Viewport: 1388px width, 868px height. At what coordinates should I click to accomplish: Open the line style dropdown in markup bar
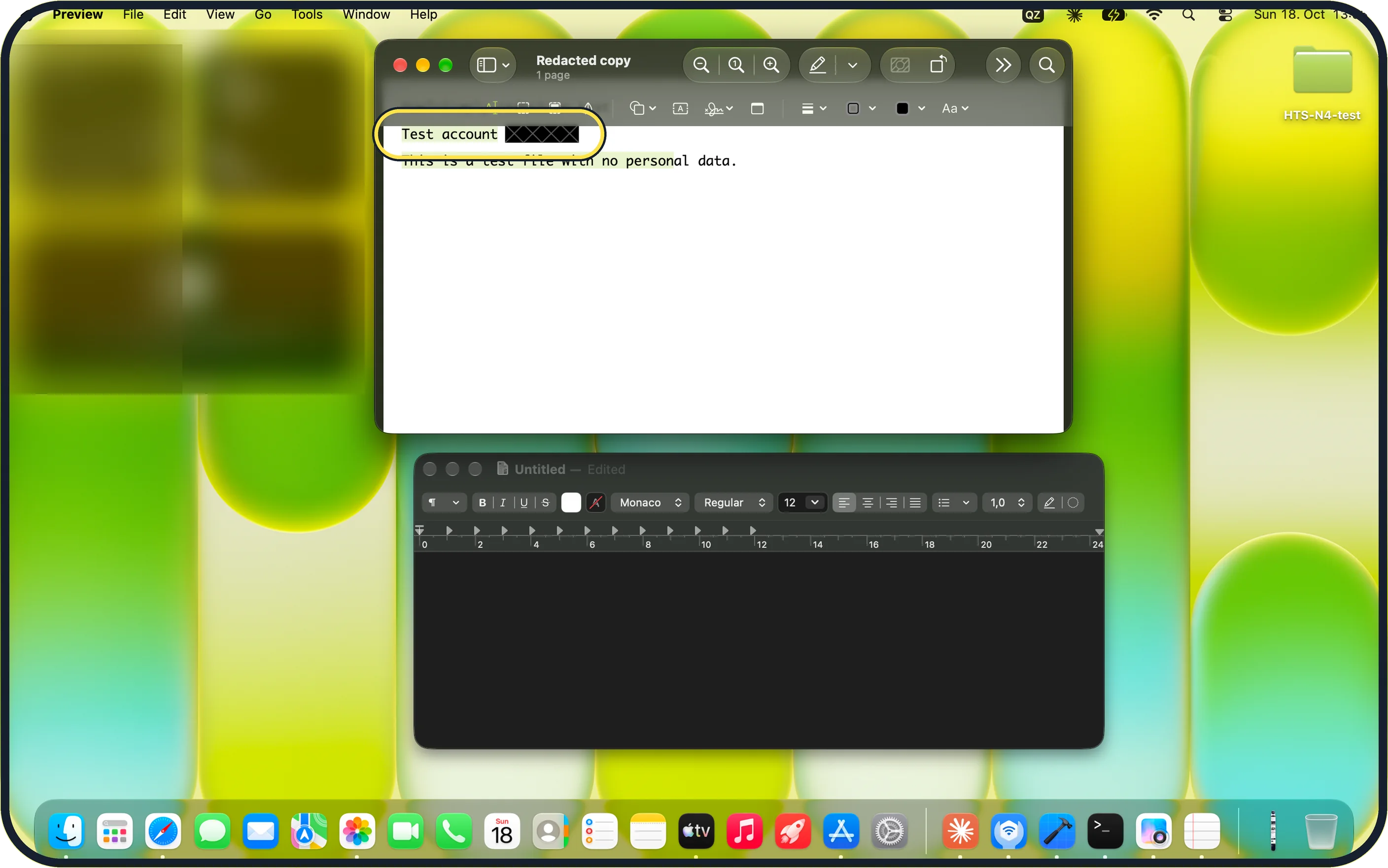click(813, 108)
